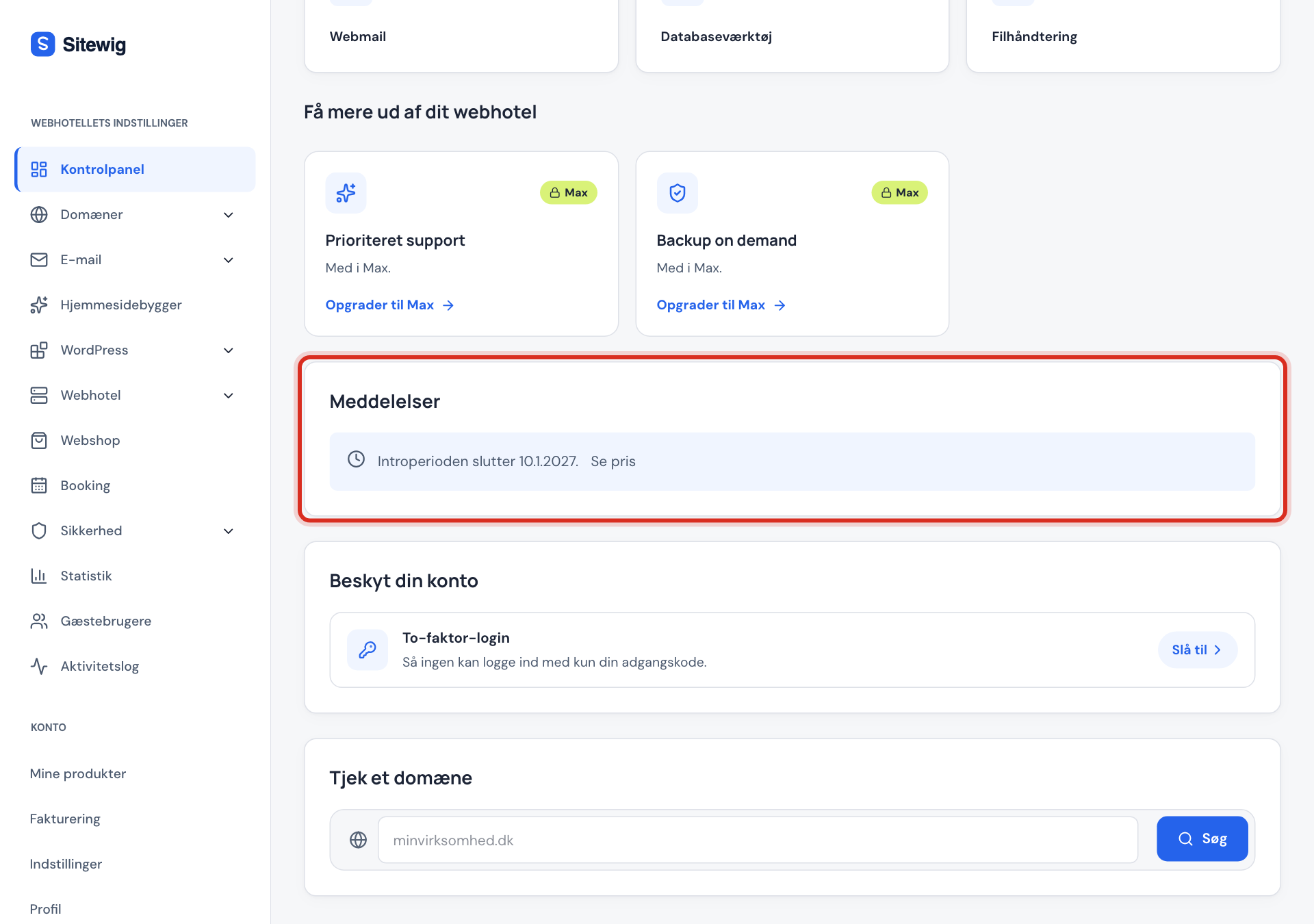Image resolution: width=1314 pixels, height=924 pixels.
Task: Click the Statistik bar chart icon
Action: coord(39,576)
